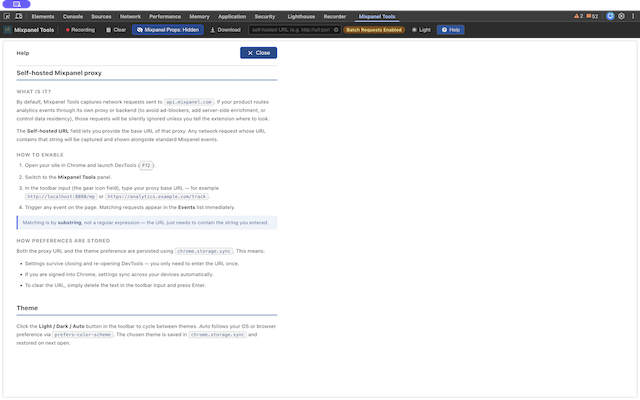Toggle Mixpanel Props: Hidden
This screenshot has width=640, height=400.
168,30
